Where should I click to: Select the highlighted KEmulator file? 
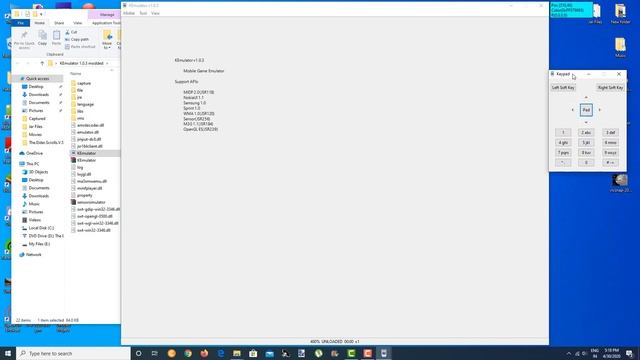(x=87, y=153)
